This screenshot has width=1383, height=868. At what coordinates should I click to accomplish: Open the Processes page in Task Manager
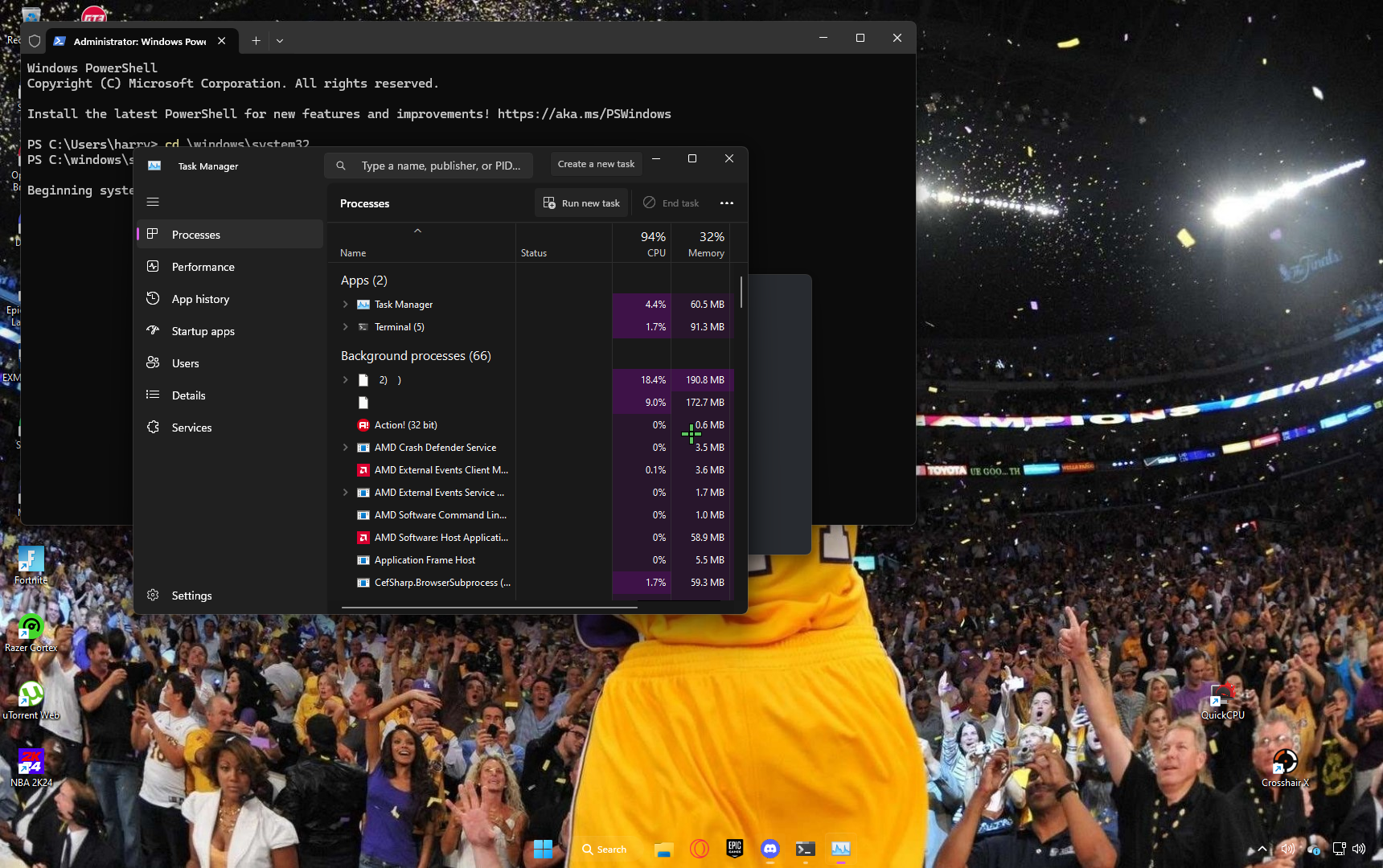tap(230, 235)
